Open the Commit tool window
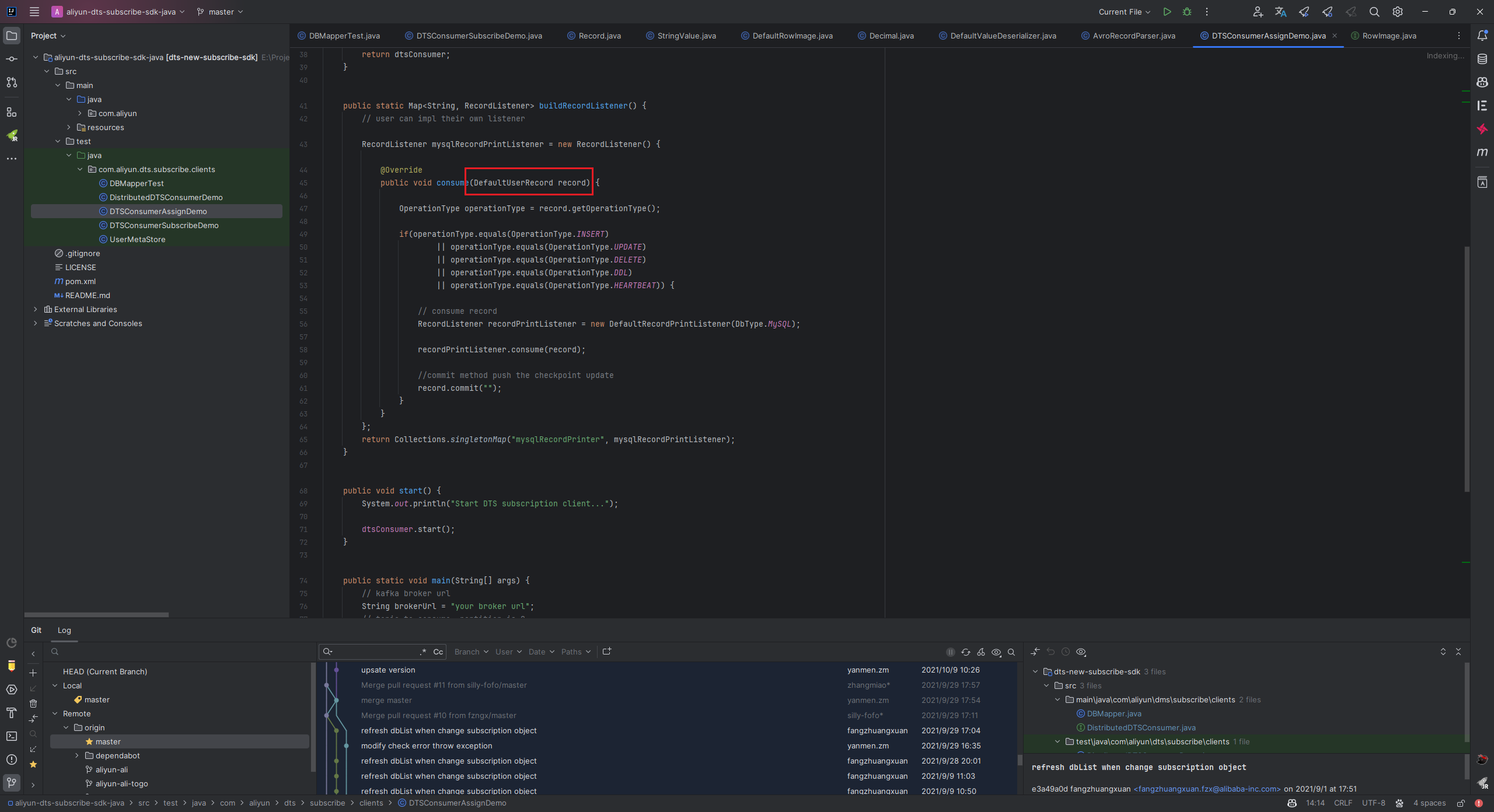Screen dimensions: 1494x812 (12, 59)
